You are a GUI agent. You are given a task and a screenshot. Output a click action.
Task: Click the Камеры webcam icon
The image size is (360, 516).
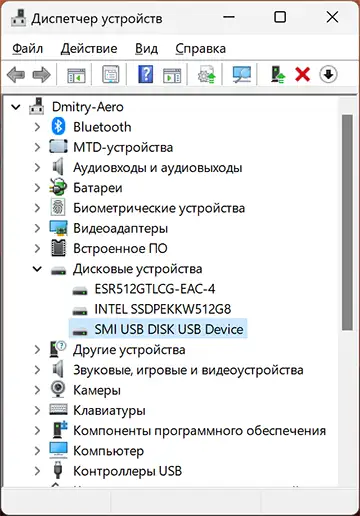pos(58,389)
